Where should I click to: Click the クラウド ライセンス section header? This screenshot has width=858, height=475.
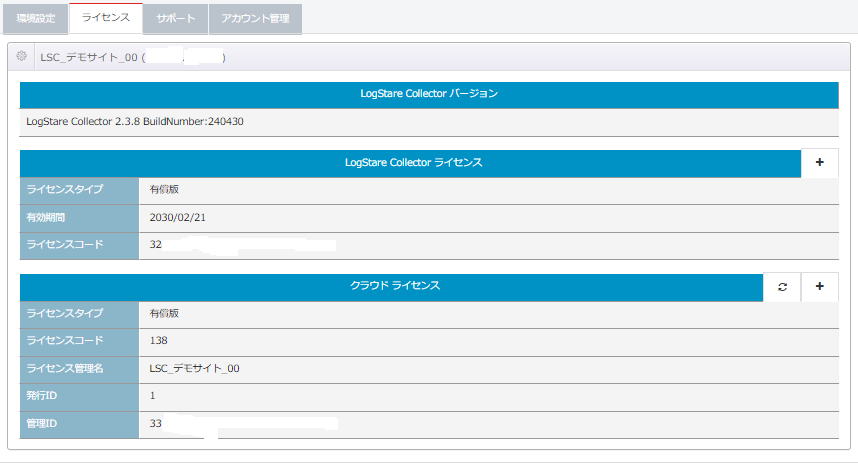pos(392,286)
